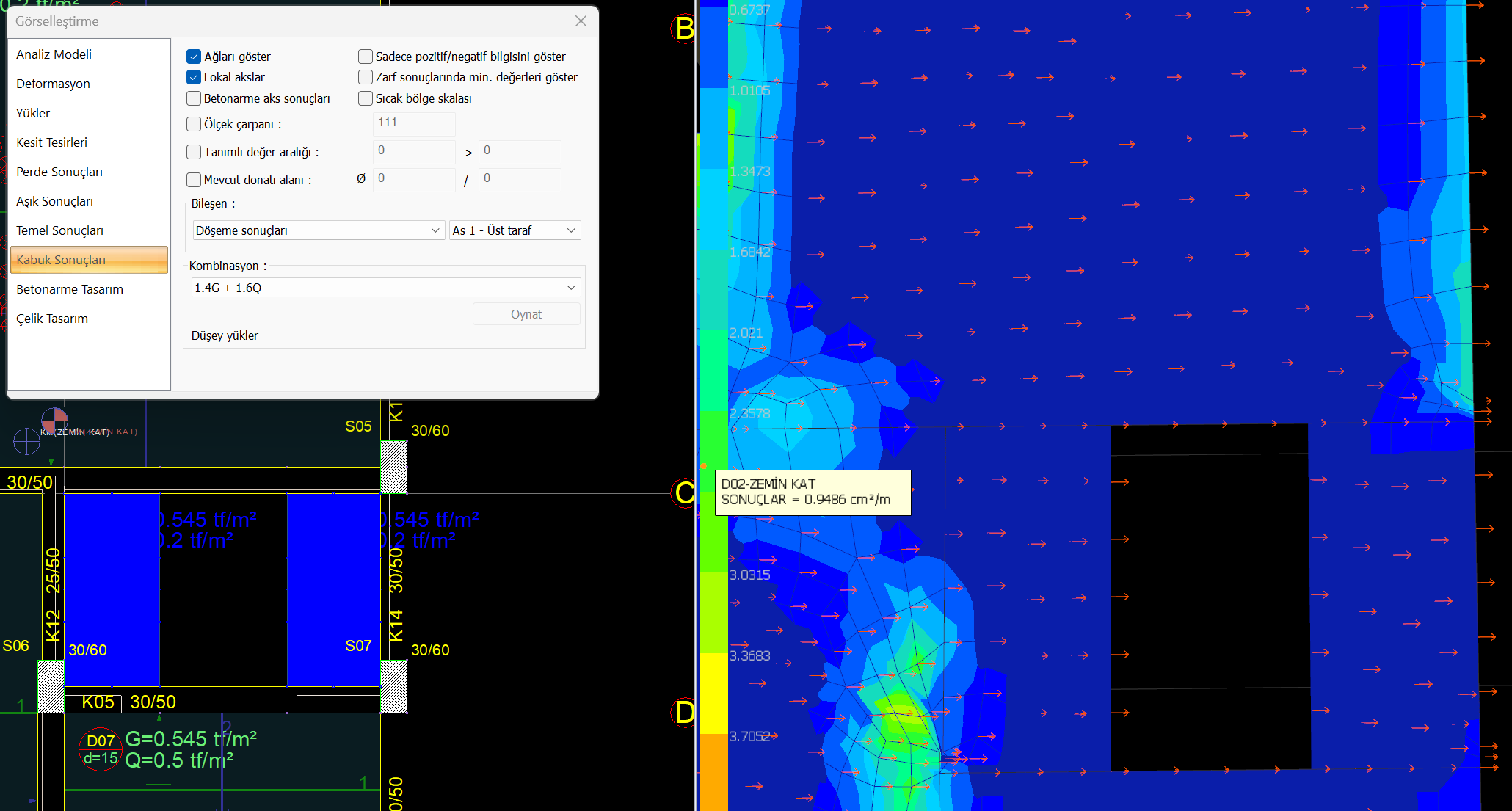The image size is (1512, 811).
Task: Uncheck the Ağları göster checkbox
Action: click(194, 57)
